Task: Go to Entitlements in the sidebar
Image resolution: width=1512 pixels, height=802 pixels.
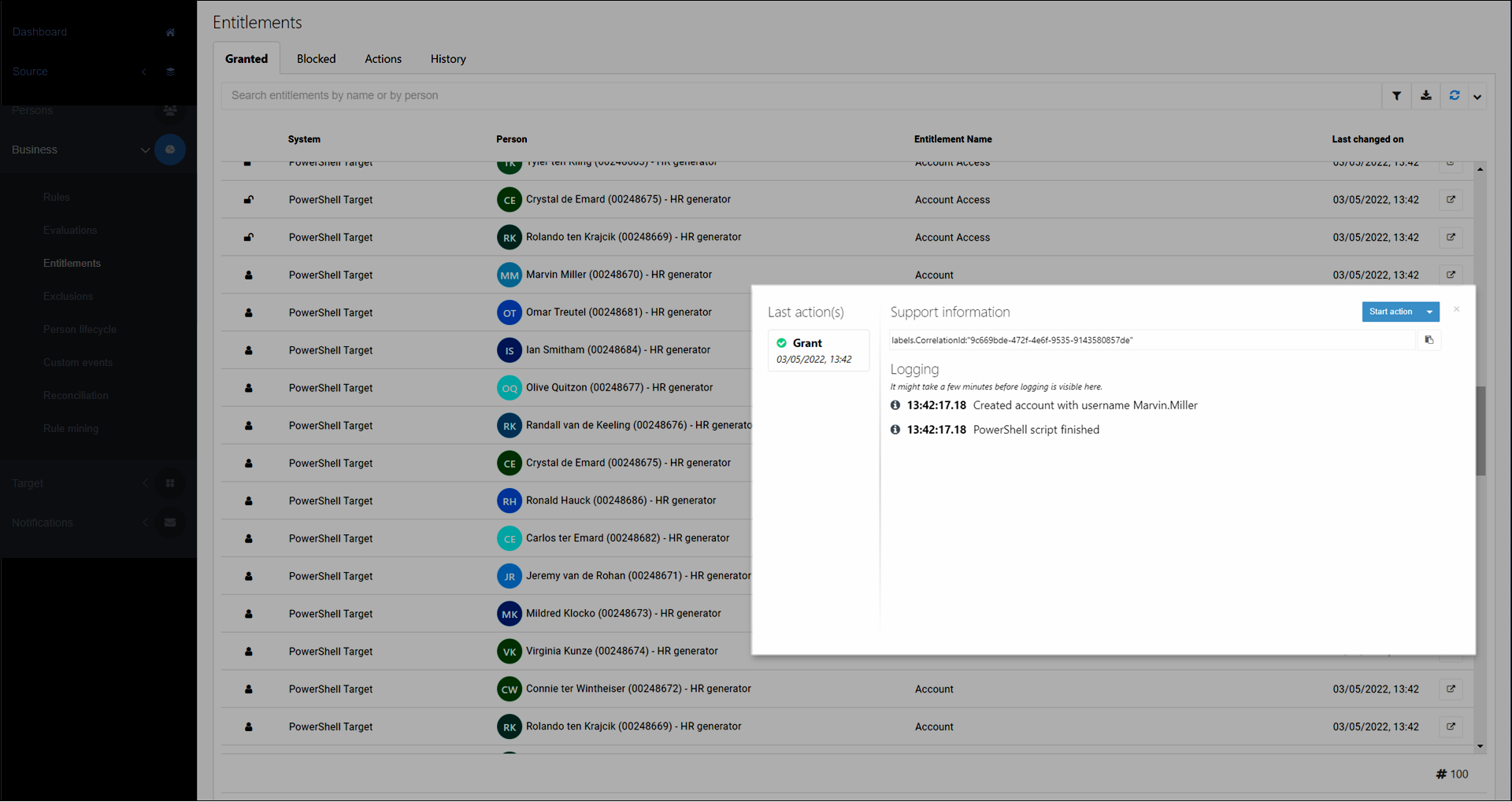Action: coord(72,264)
